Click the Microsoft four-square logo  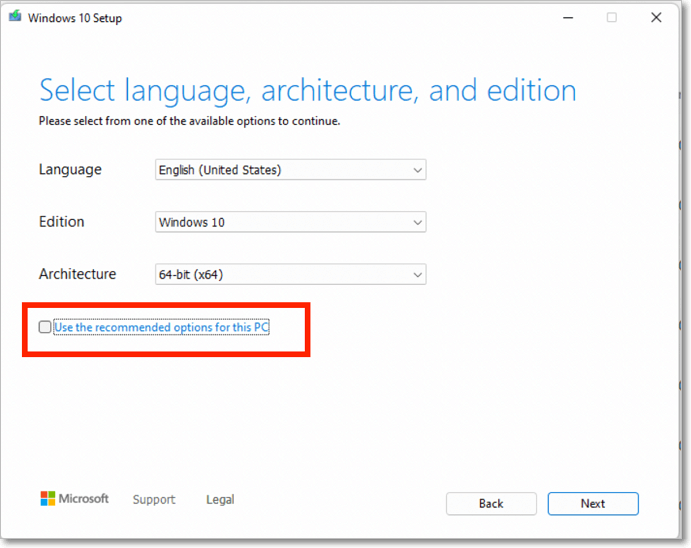click(48, 498)
